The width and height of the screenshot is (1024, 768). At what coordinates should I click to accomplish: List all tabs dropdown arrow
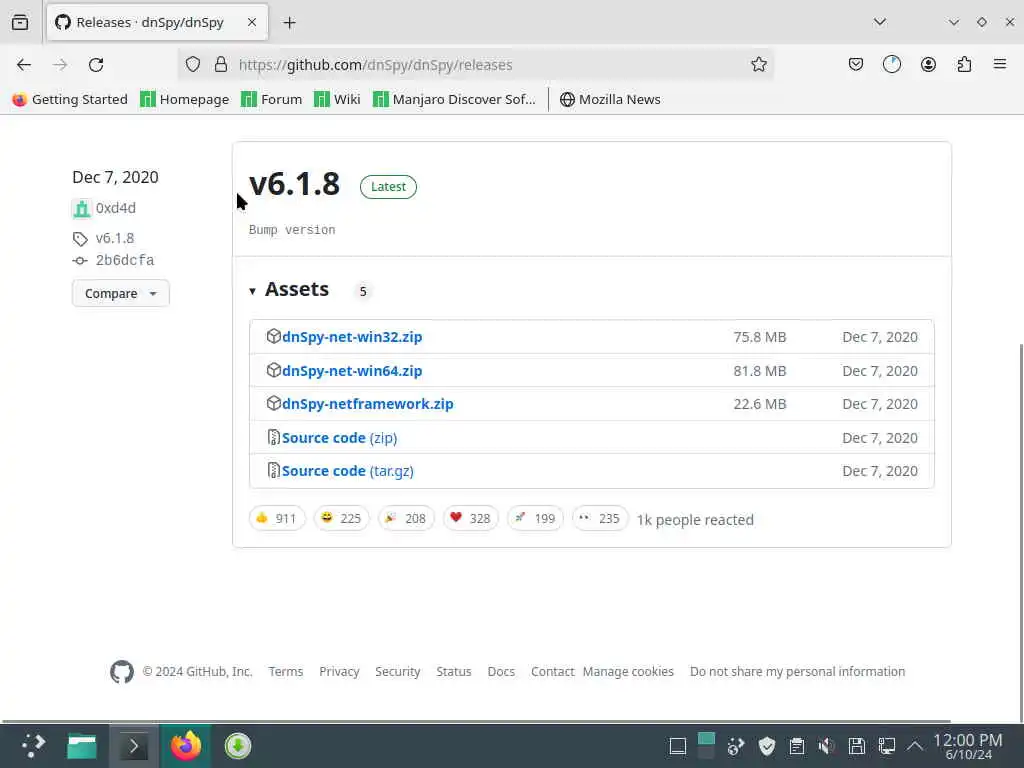(x=880, y=22)
